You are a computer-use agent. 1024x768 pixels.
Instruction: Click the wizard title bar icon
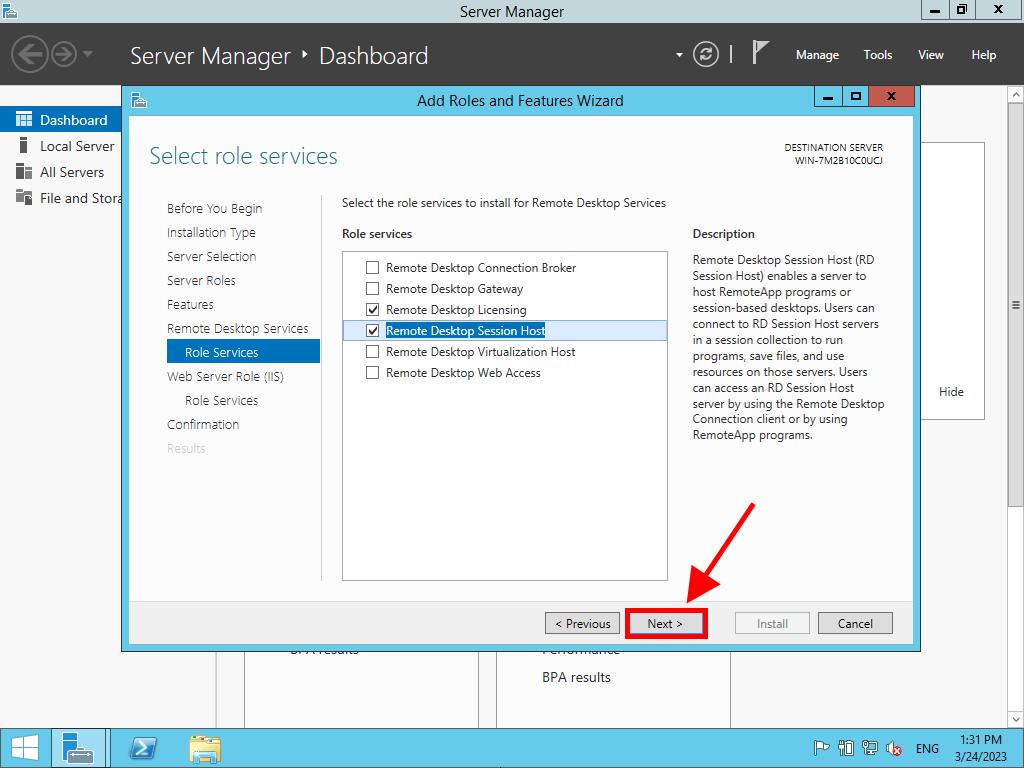tap(139, 100)
